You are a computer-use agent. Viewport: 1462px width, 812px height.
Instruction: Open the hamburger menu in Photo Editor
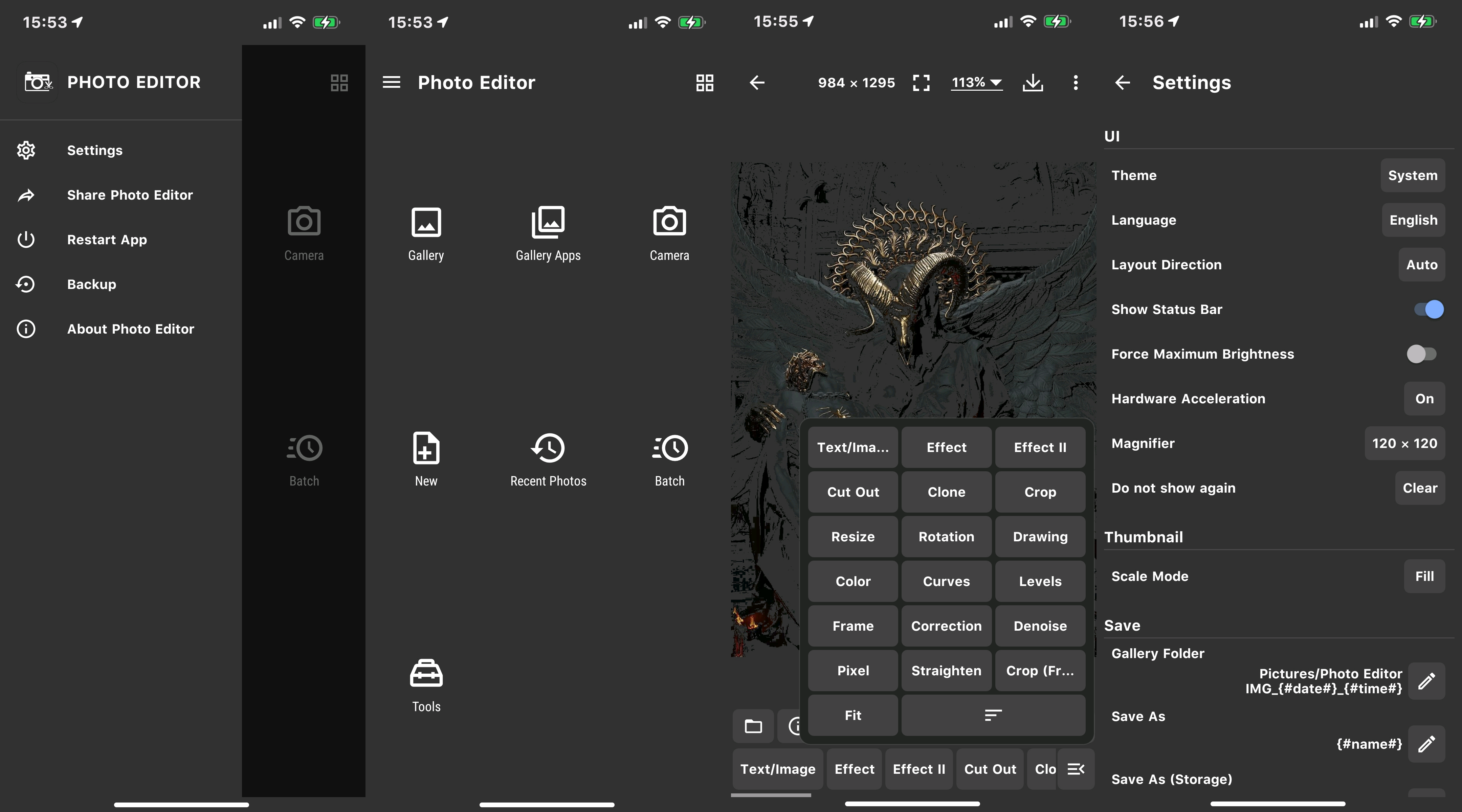coord(391,83)
